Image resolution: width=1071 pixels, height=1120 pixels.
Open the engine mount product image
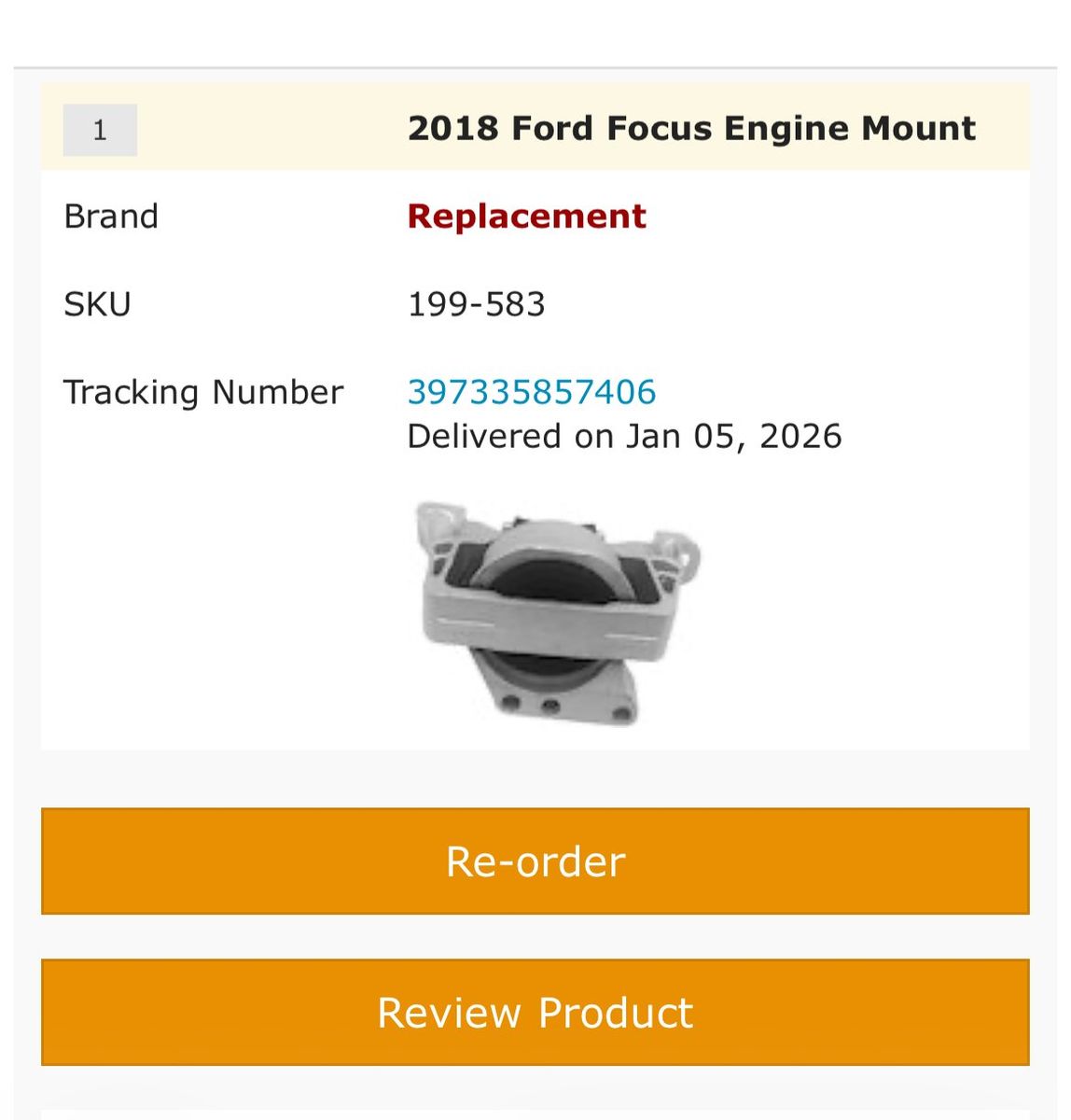click(x=557, y=613)
